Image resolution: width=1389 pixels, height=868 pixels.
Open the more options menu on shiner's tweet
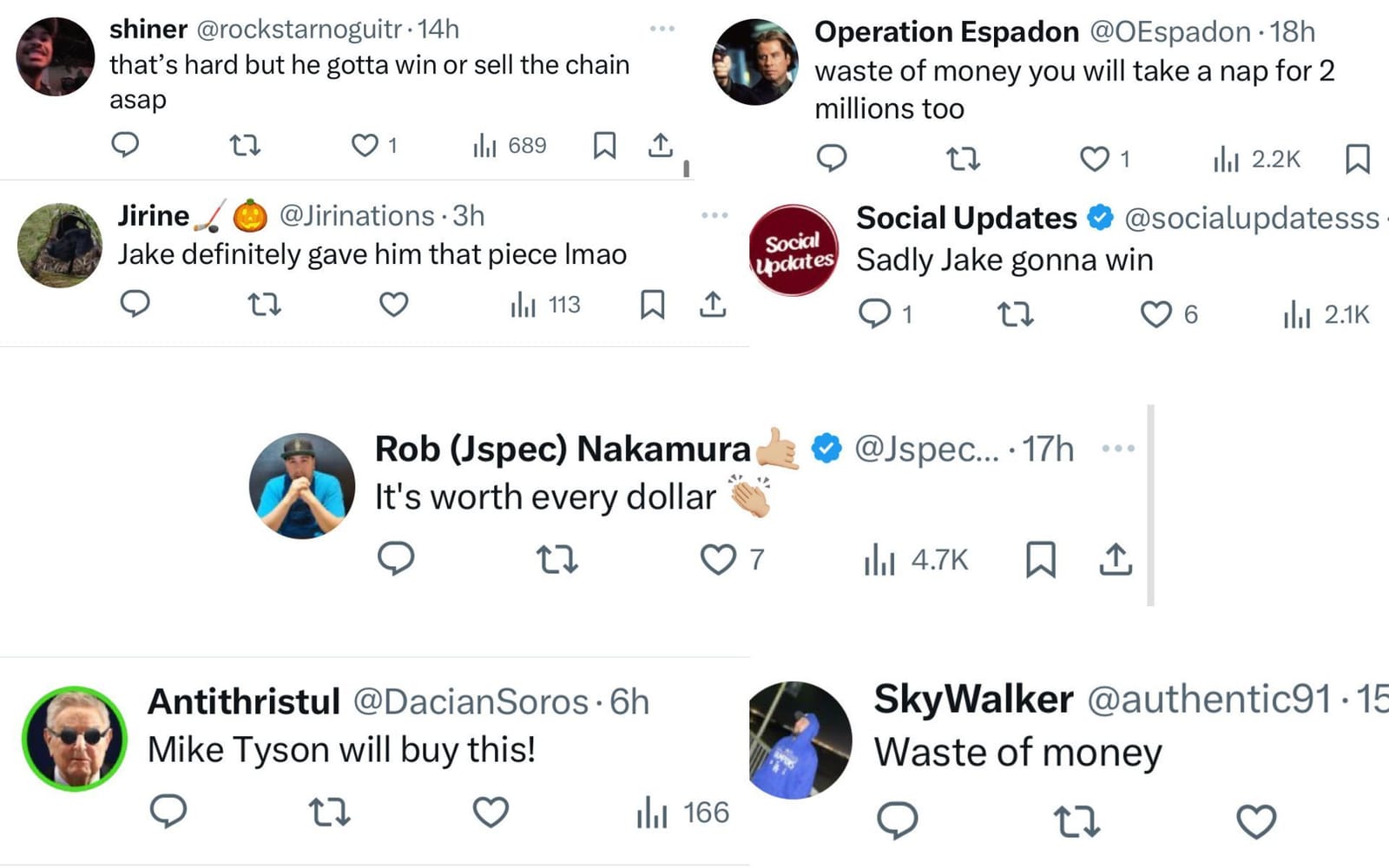tap(662, 28)
